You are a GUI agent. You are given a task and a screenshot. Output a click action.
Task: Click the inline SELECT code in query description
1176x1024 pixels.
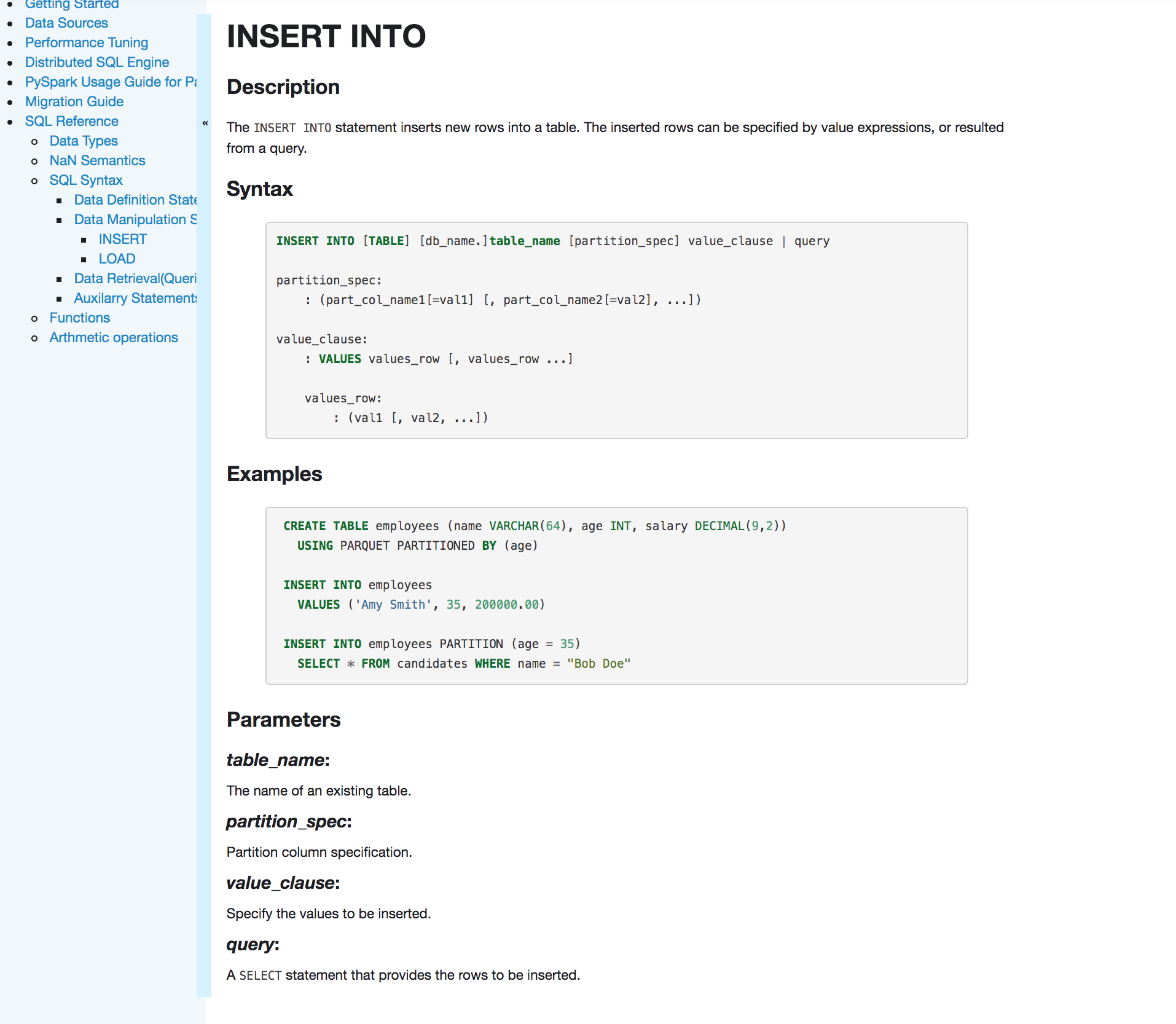[x=261, y=975]
